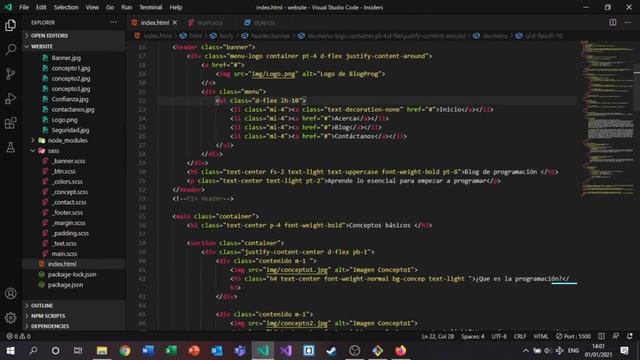640x360 pixels.
Task: Open _colors.scss file
Action: click(x=67, y=182)
